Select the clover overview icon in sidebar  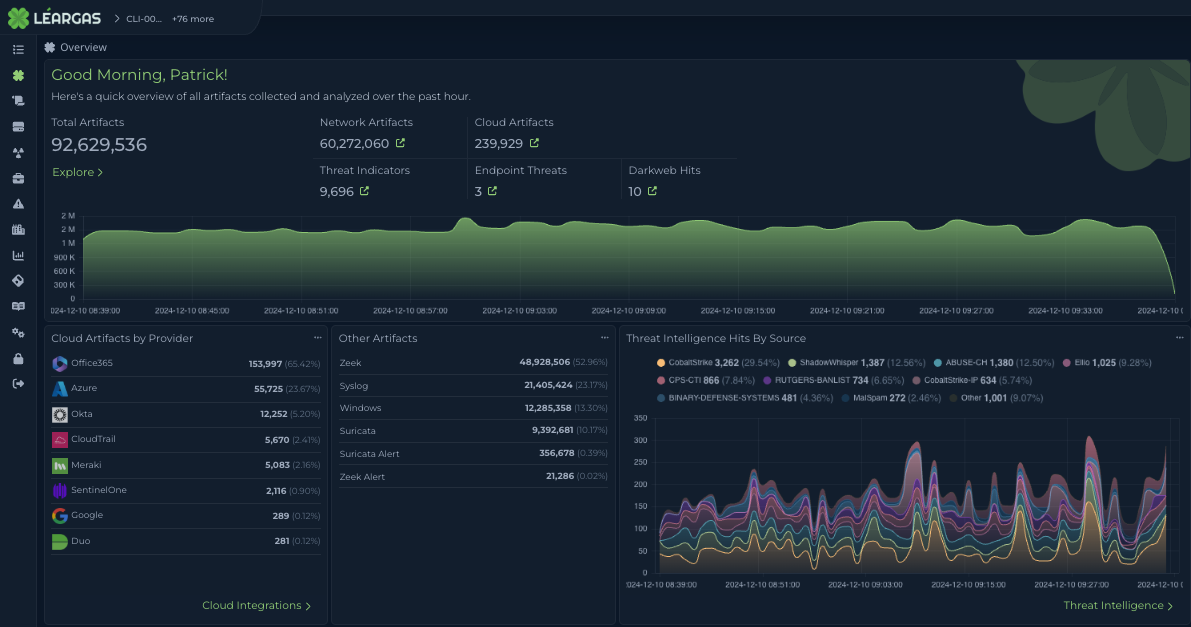(18, 75)
